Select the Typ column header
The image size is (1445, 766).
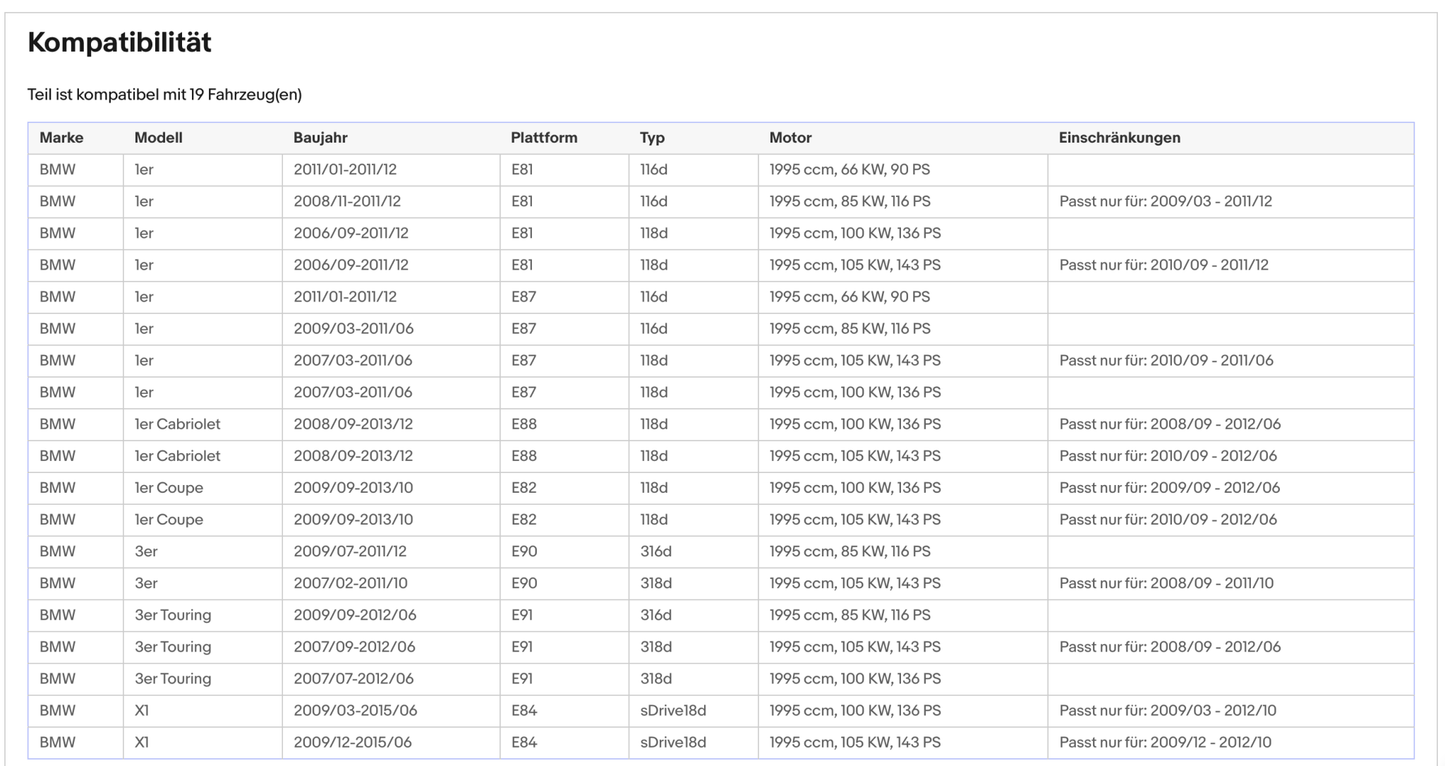tap(652, 138)
